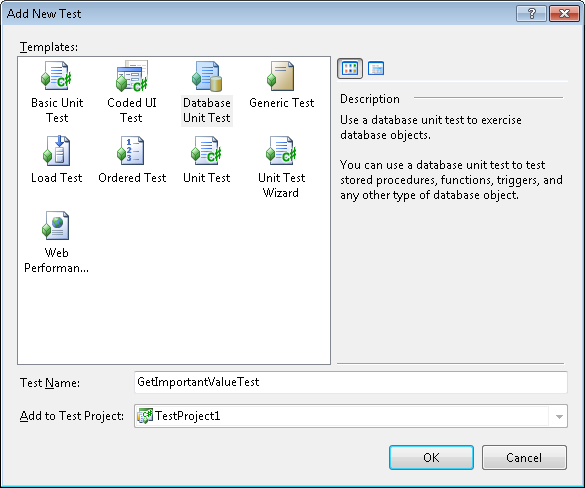Switch to large icons view
585x488 pixels.
point(350,68)
